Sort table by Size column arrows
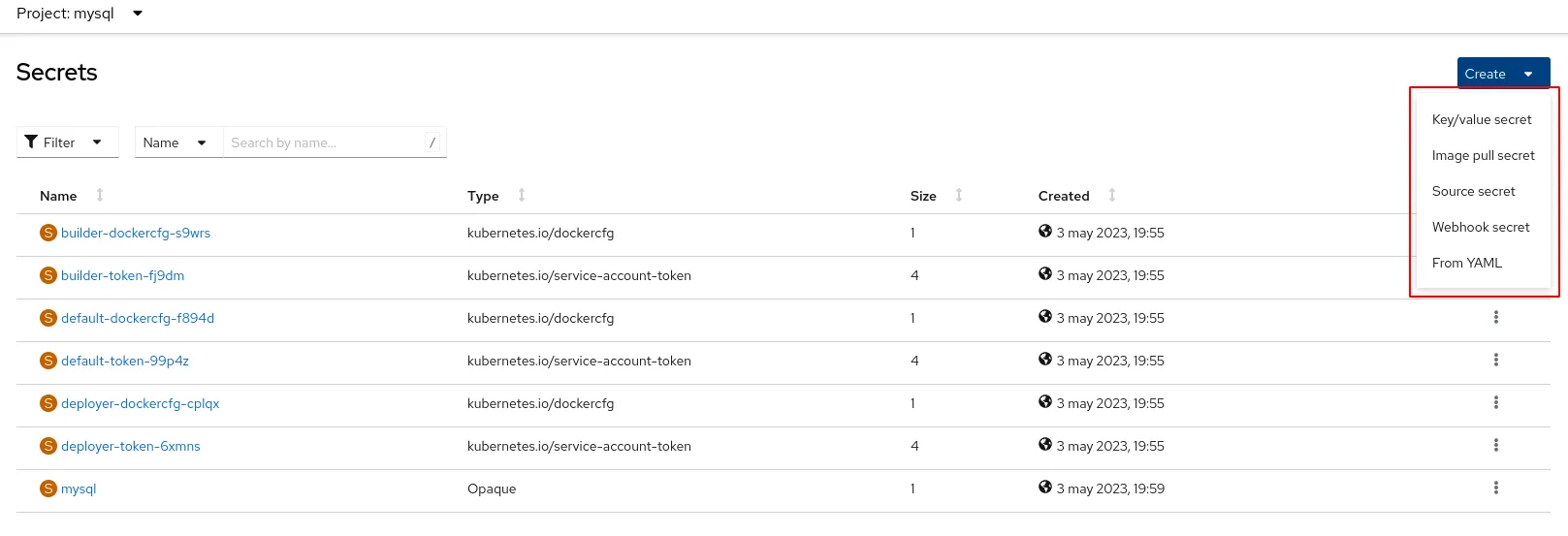 pyautogui.click(x=959, y=196)
